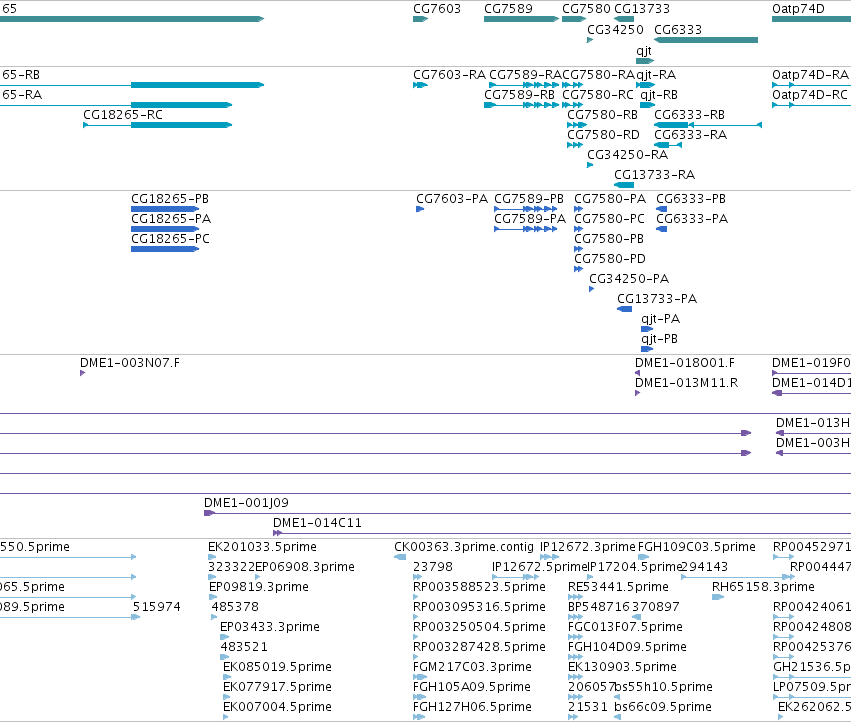851x722 pixels.
Task: Click transcript CG18265-RC
Action: (x=123, y=115)
